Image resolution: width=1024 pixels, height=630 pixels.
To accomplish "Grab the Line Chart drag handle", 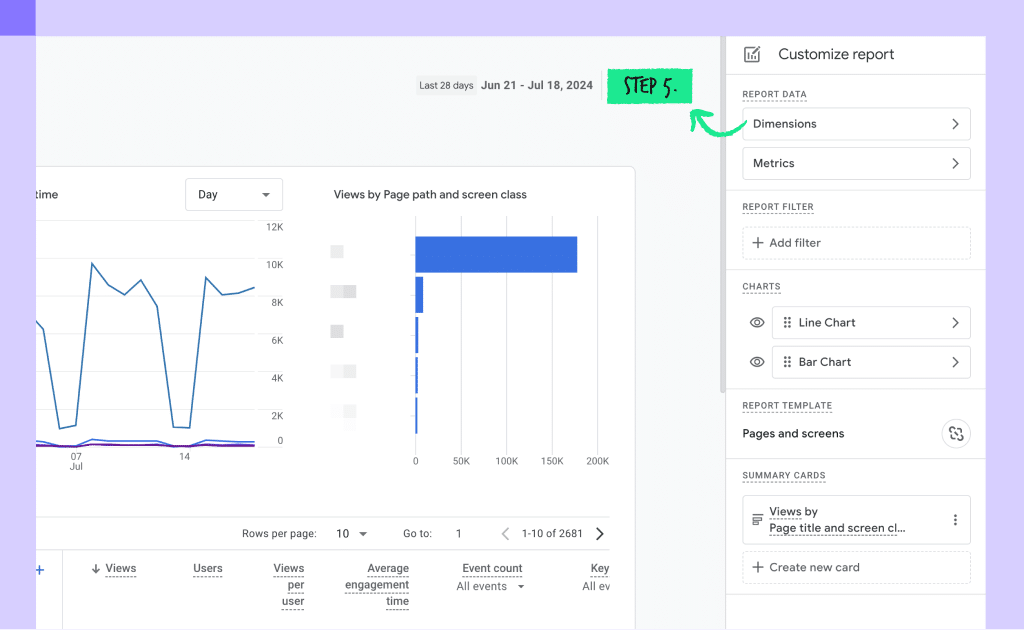I will (x=787, y=323).
